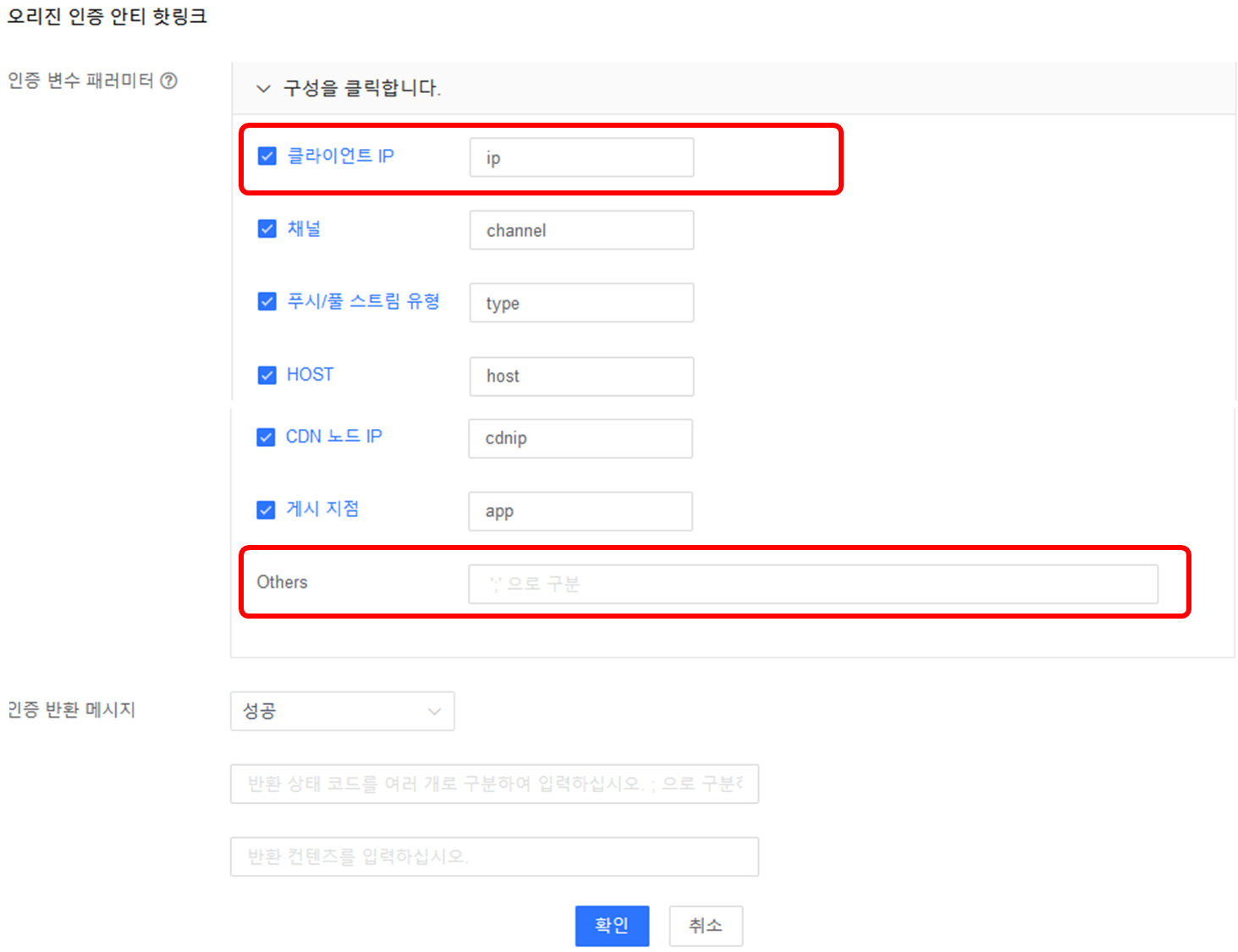Click the client IP field containing 'ip'

click(x=581, y=158)
